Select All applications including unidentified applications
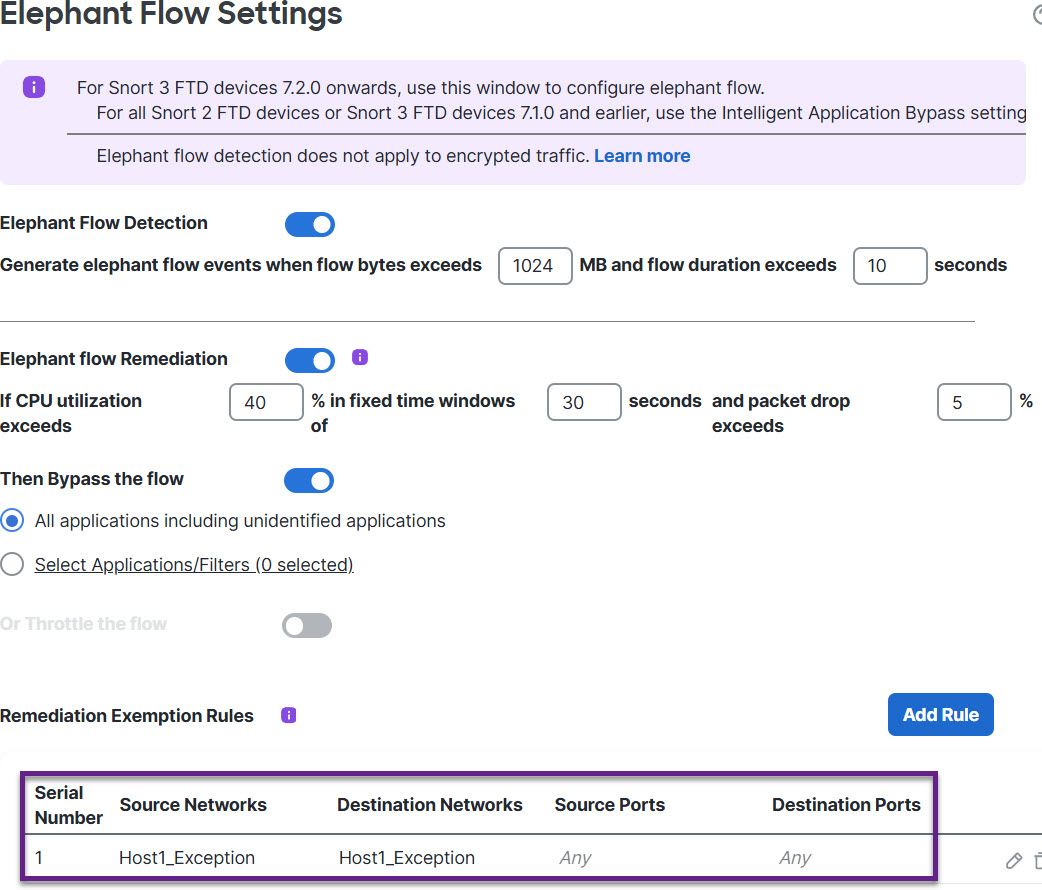 click(13, 521)
